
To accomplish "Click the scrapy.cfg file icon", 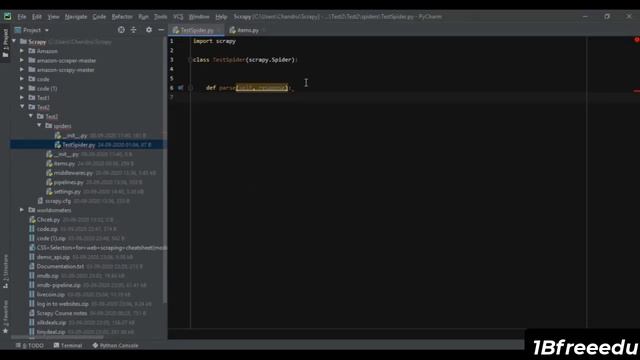I will [40, 201].
